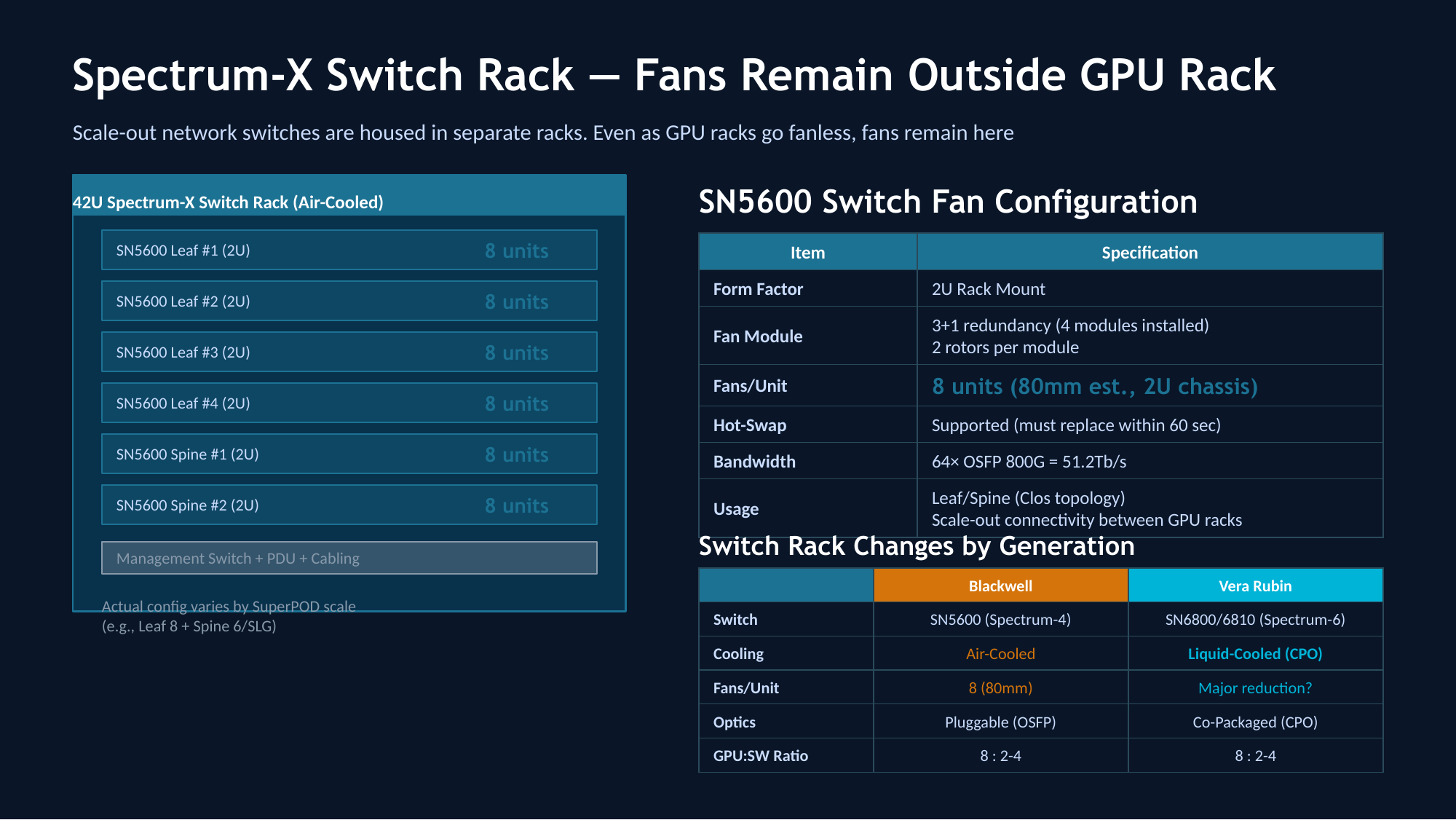Viewport: 1456px width, 820px height.
Task: Select the SN5600 Leaf #2 rack unit
Action: point(349,301)
